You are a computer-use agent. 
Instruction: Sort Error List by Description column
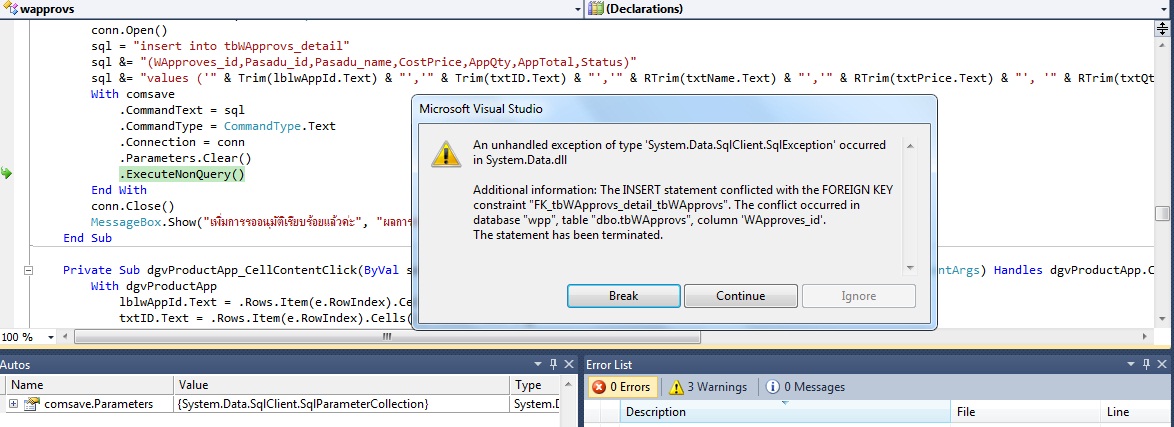(785, 412)
